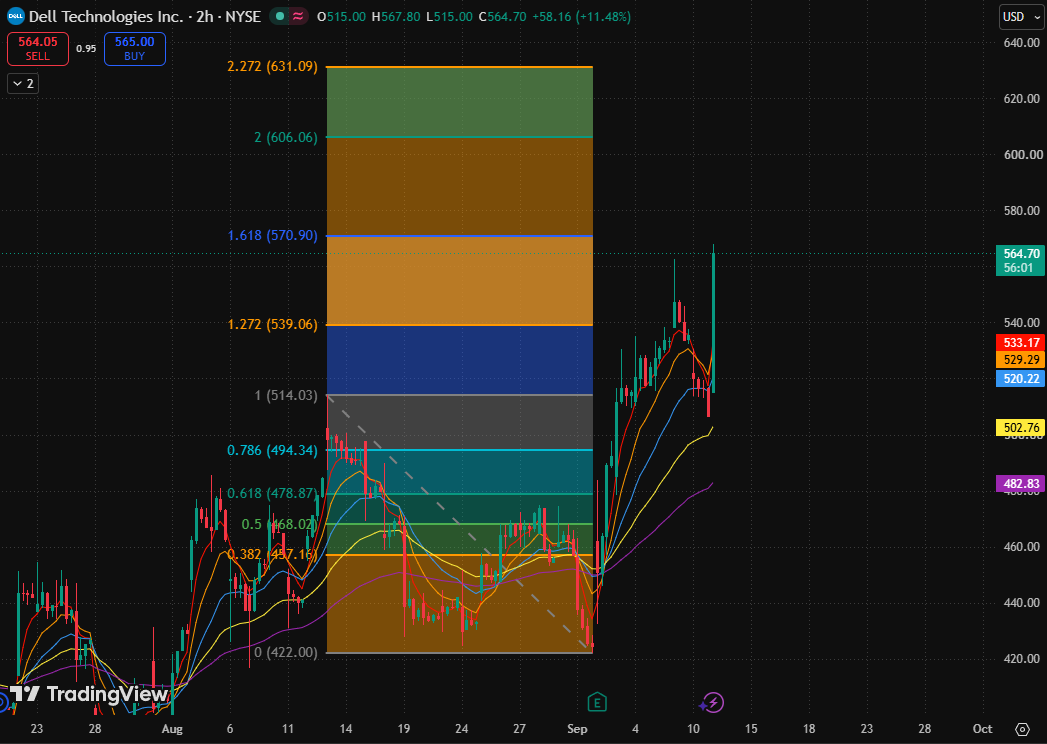Select the 1.272 (539.06) Fibonacci label

click(x=272, y=325)
